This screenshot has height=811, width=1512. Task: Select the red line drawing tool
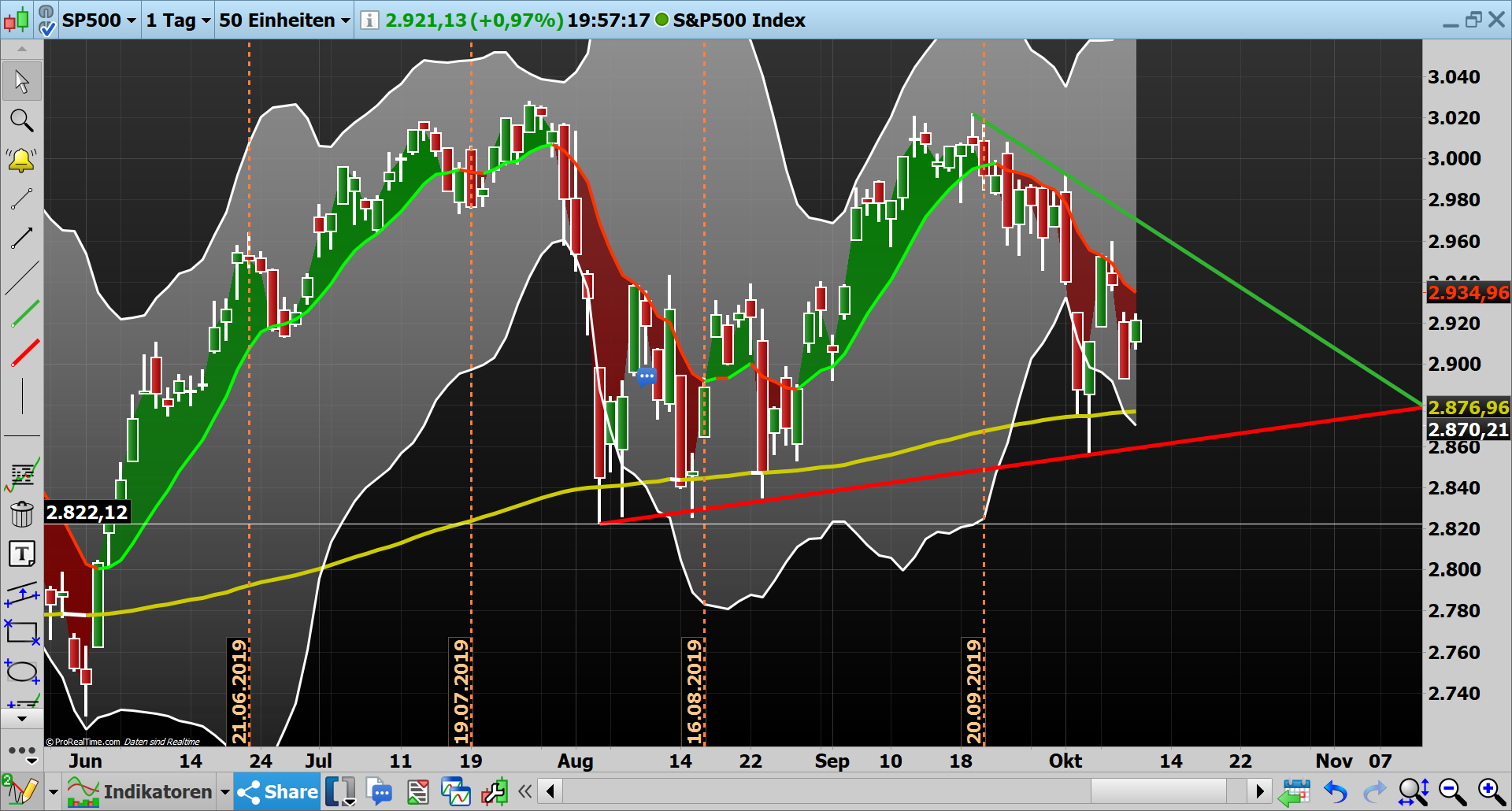(x=24, y=353)
